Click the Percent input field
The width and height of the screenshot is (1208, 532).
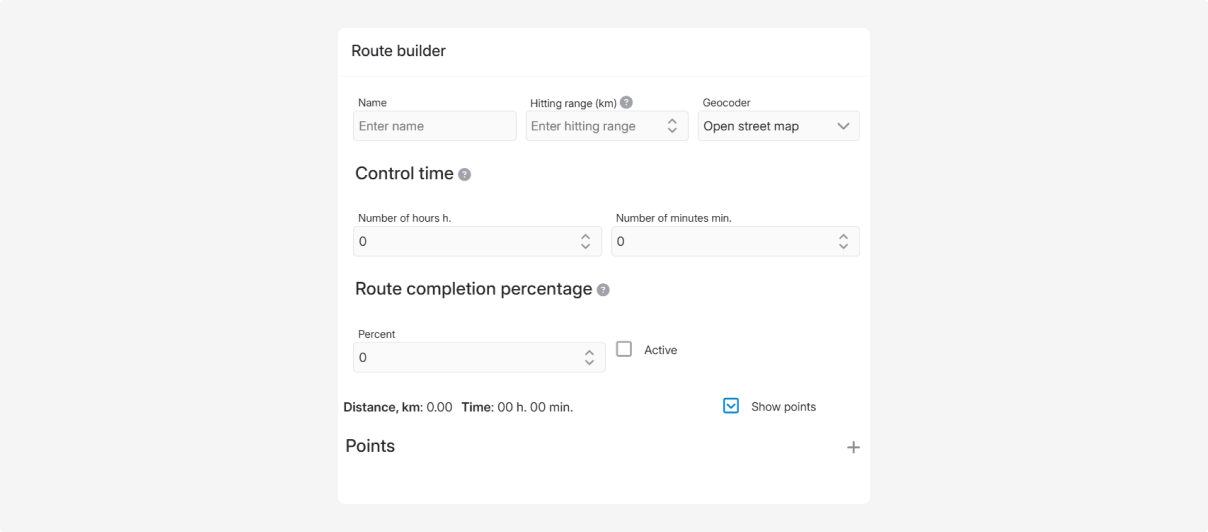pyautogui.click(x=467, y=357)
